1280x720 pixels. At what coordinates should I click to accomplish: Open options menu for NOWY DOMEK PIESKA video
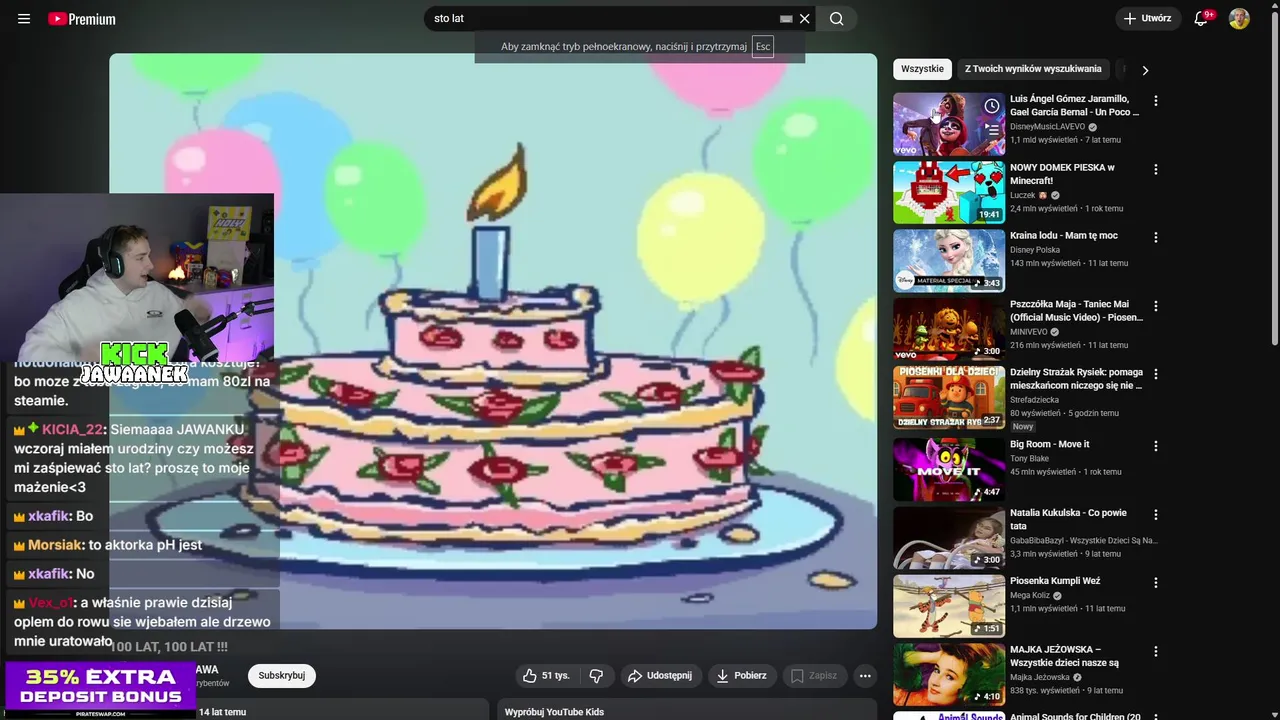pos(1156,169)
